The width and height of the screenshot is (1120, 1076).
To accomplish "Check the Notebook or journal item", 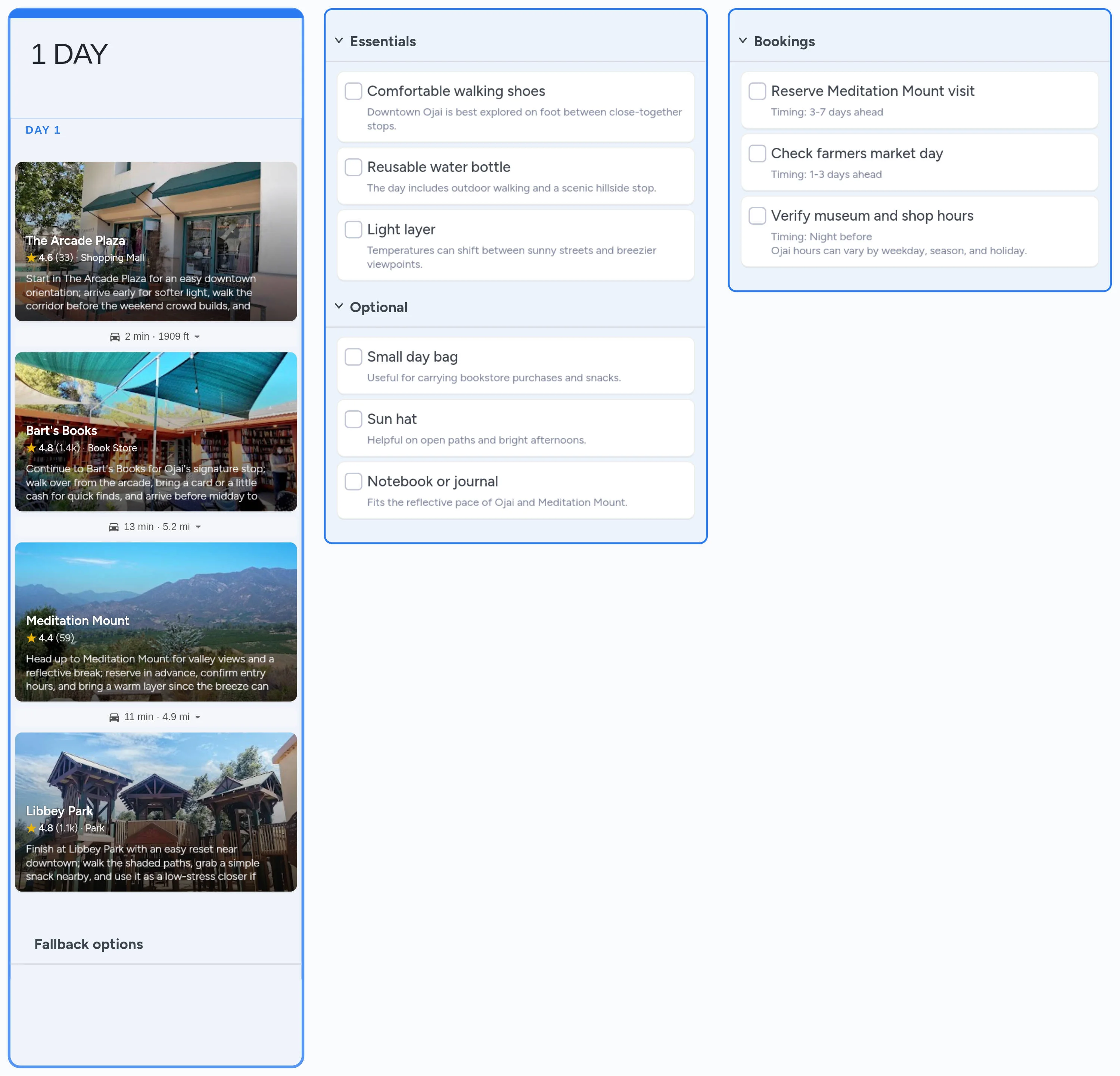I will (353, 481).
